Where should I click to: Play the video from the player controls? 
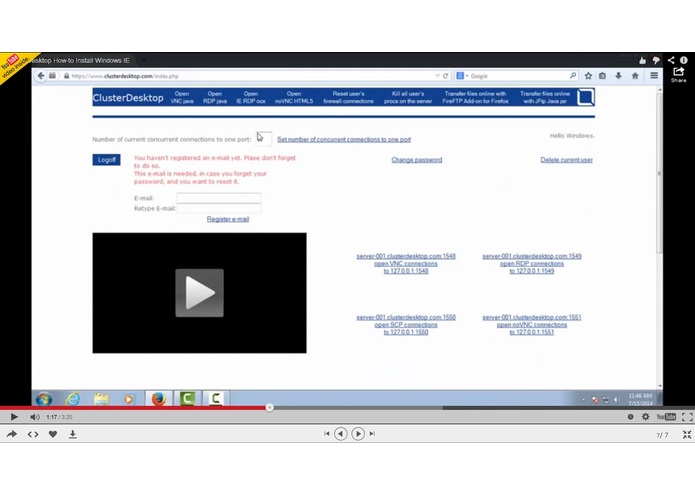[x=14, y=416]
